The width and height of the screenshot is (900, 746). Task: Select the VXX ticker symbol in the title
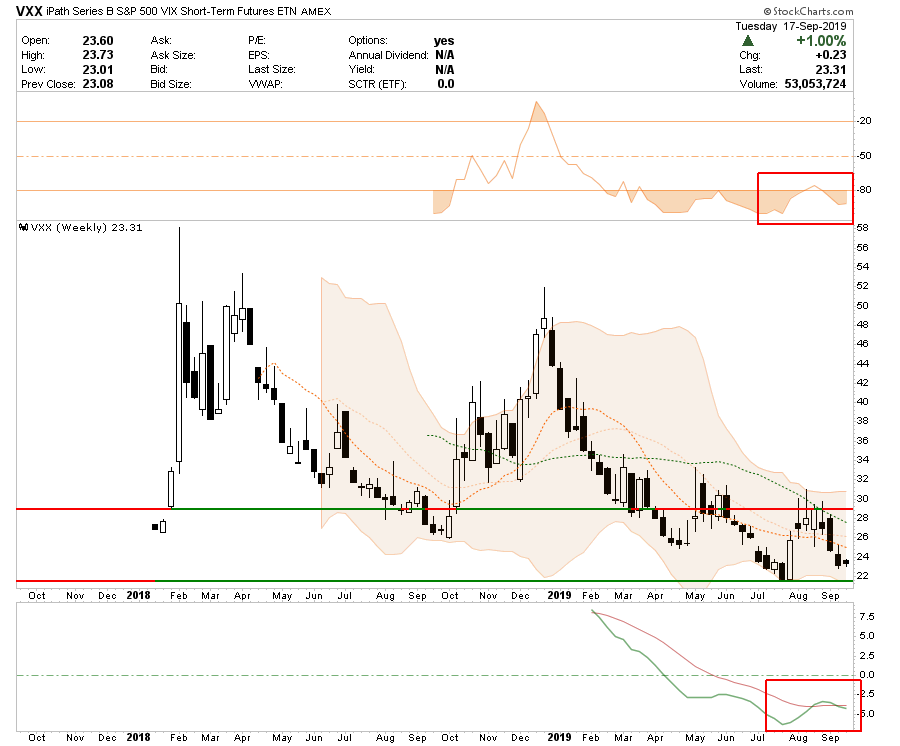point(29,11)
